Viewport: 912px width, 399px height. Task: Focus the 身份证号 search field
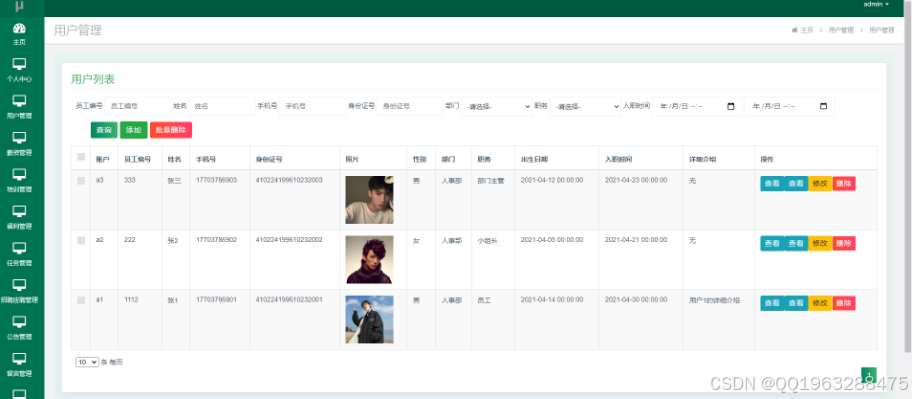coord(410,106)
